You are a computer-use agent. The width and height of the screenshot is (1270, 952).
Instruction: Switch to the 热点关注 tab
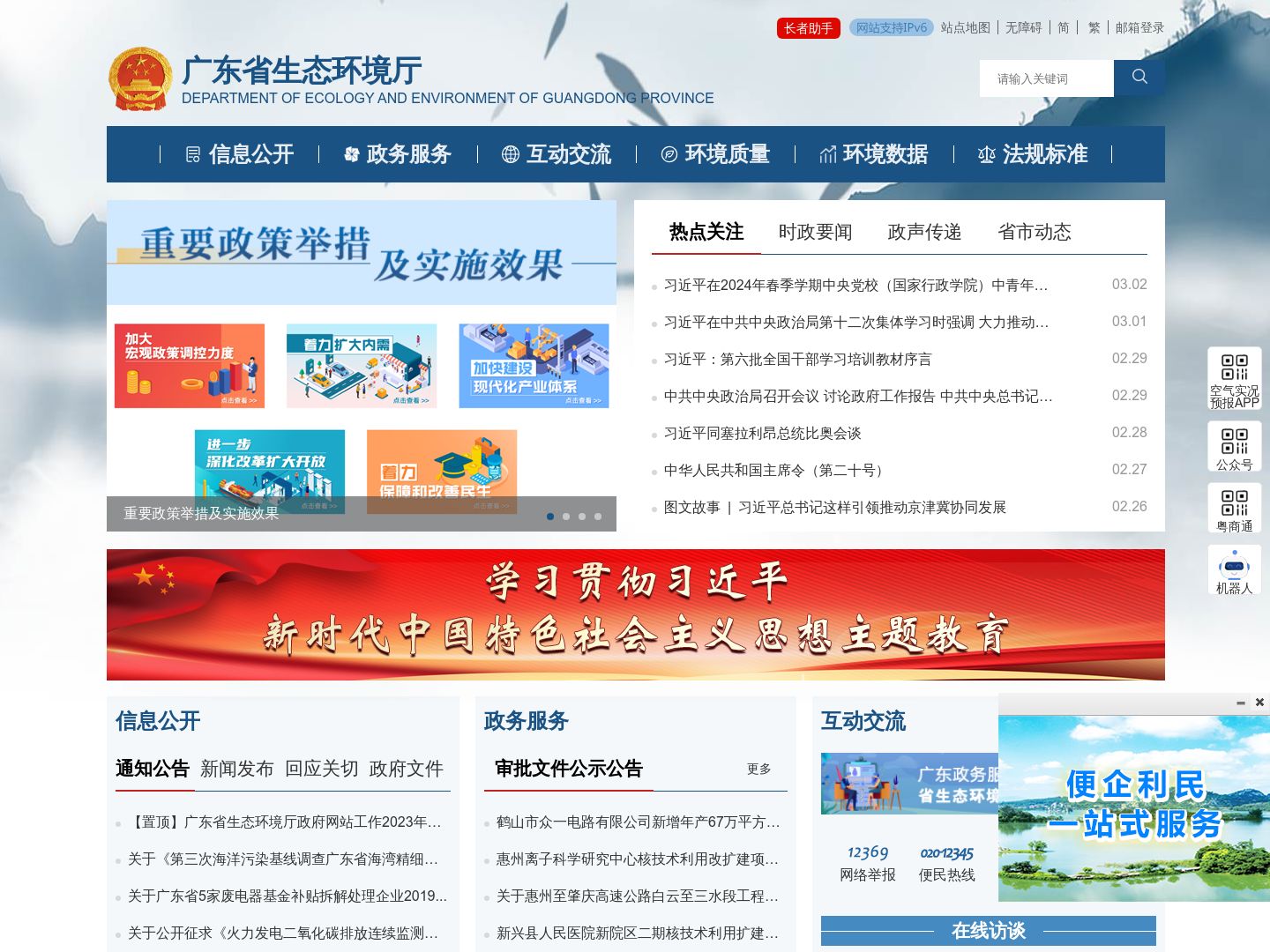[x=706, y=232]
